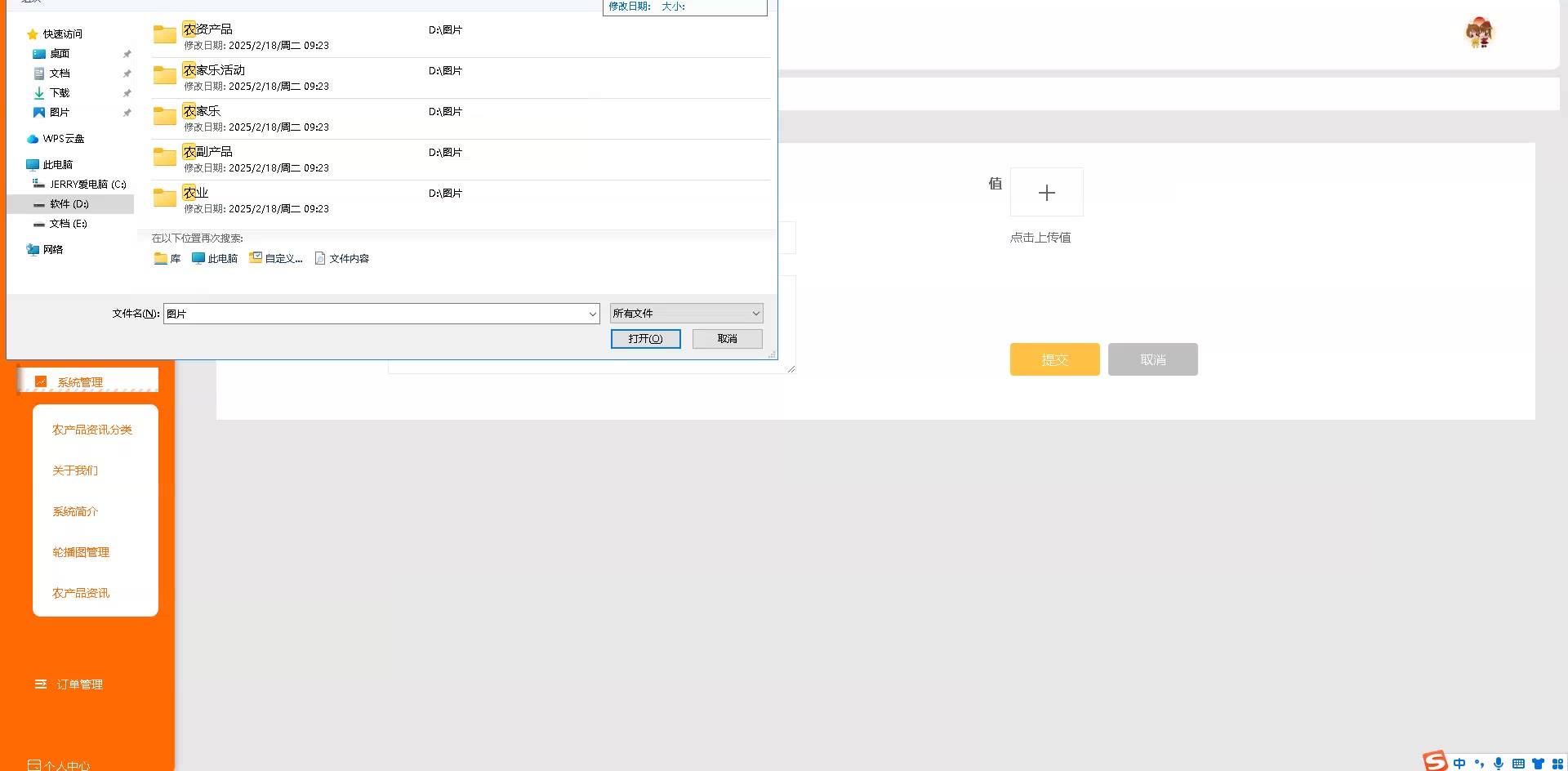Image resolution: width=1568 pixels, height=771 pixels.
Task: Search again in 库
Action: 167,259
